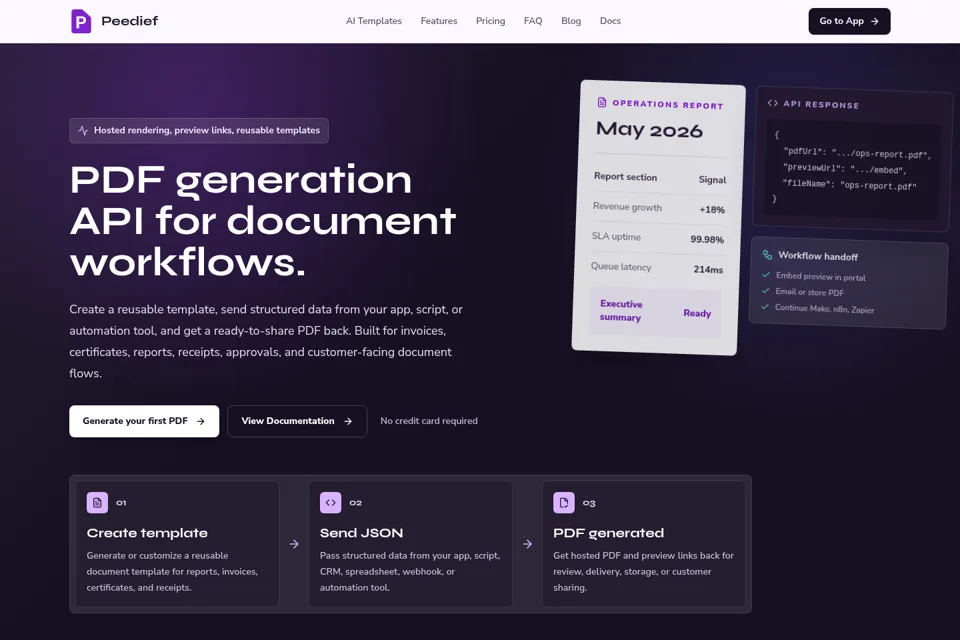Open the Features nav link
Image resolution: width=960 pixels, height=640 pixels.
(x=438, y=21)
